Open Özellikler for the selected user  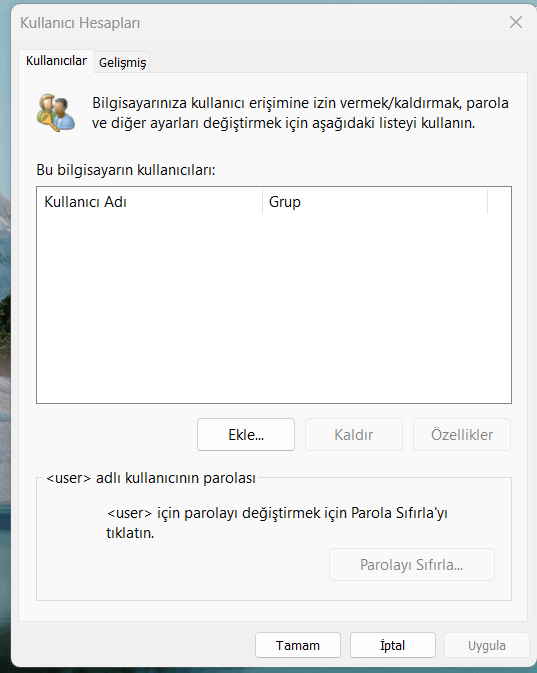coord(462,434)
